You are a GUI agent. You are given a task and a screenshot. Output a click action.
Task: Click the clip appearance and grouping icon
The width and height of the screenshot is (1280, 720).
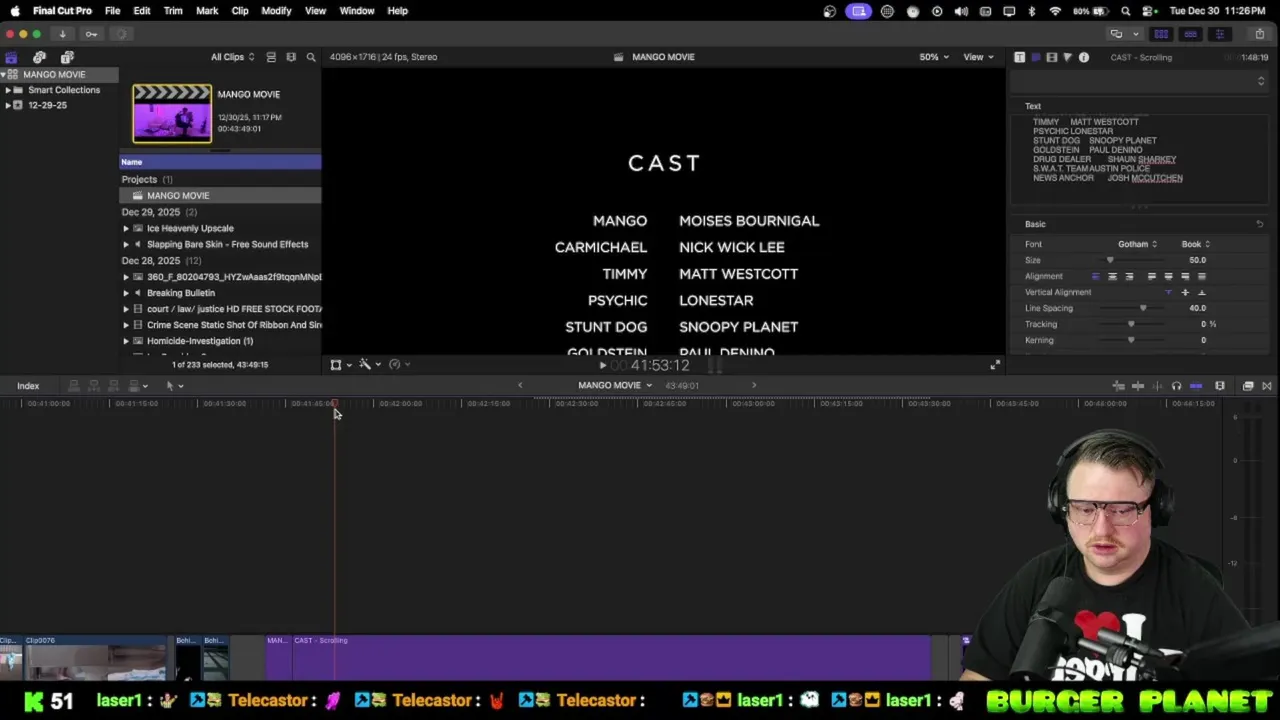coord(291,57)
